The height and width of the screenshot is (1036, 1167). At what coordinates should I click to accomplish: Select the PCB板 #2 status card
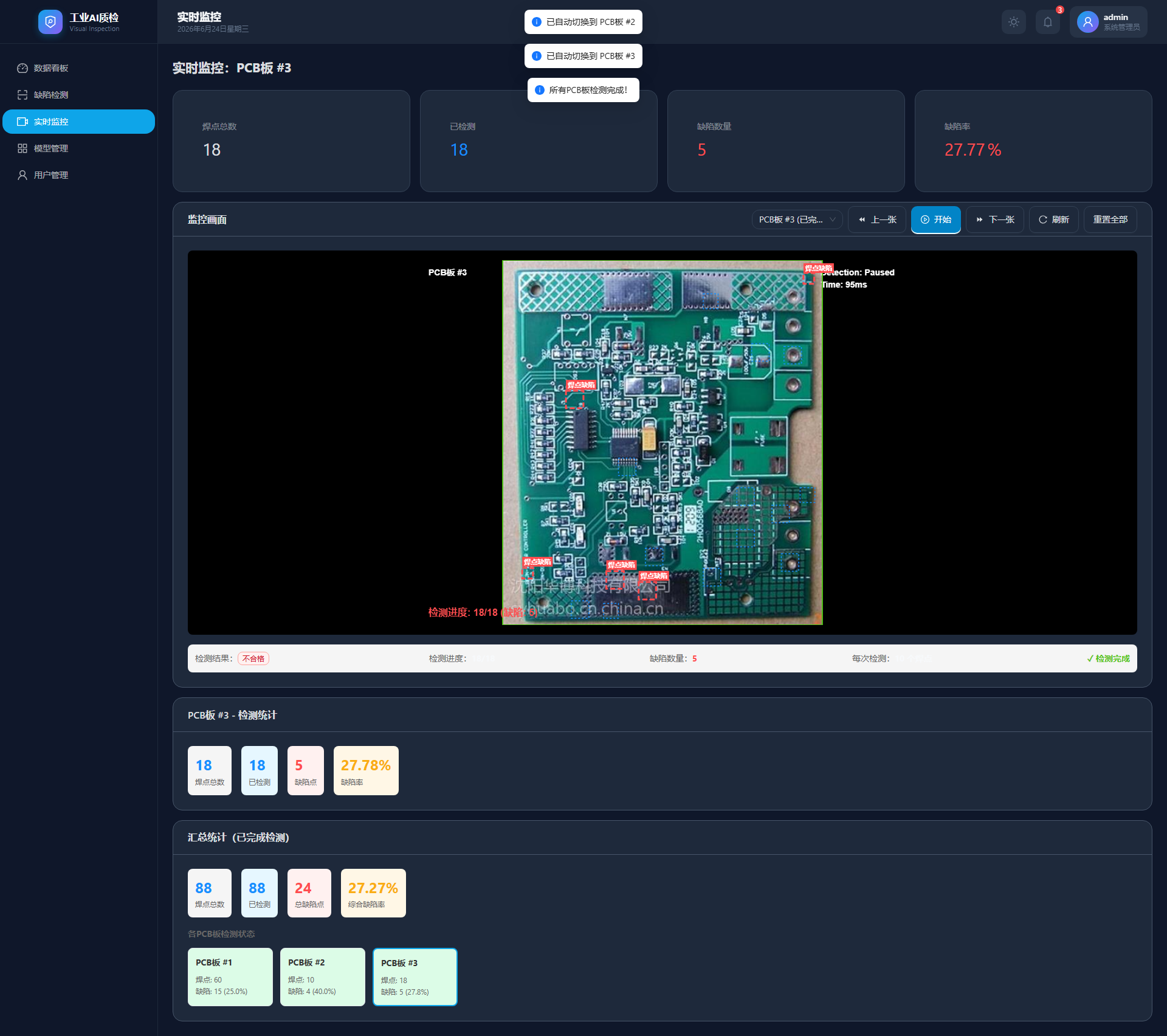tap(323, 977)
